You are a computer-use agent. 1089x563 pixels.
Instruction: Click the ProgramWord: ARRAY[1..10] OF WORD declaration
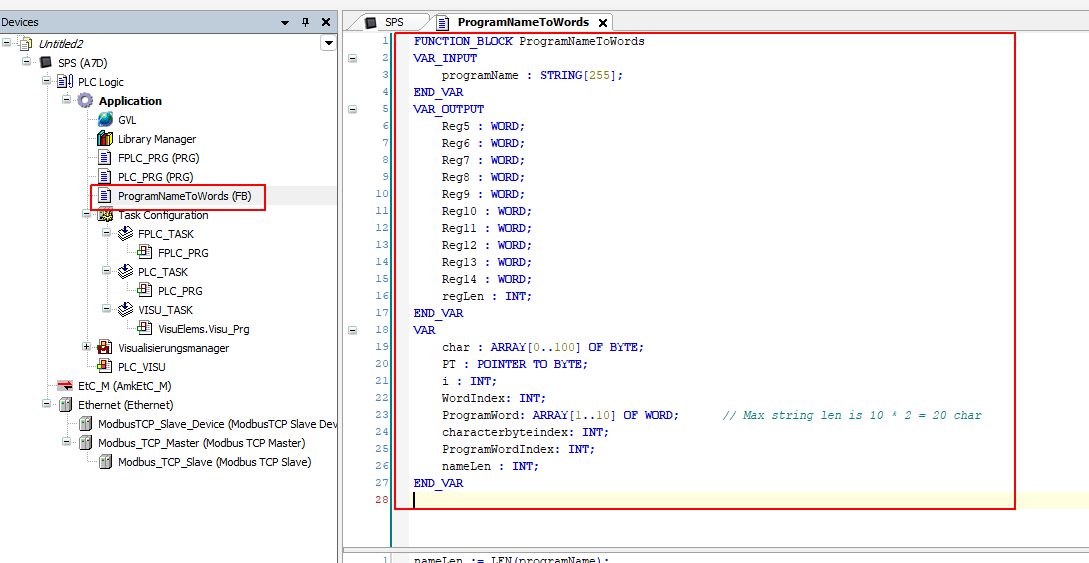tap(560, 415)
